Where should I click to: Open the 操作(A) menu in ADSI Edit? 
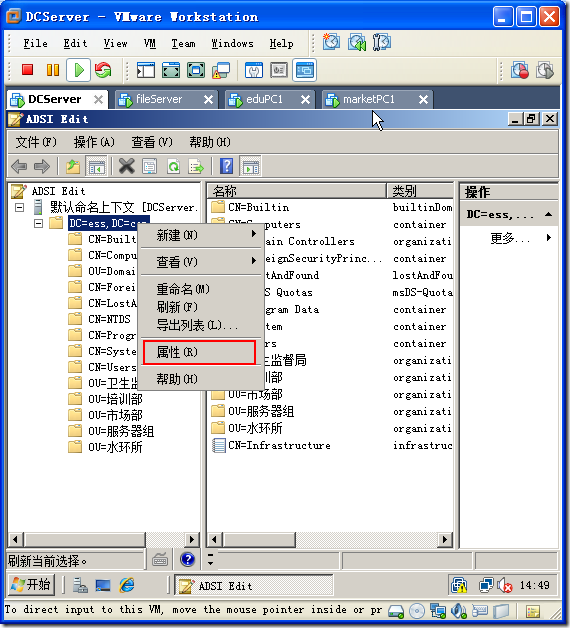[x=94, y=142]
